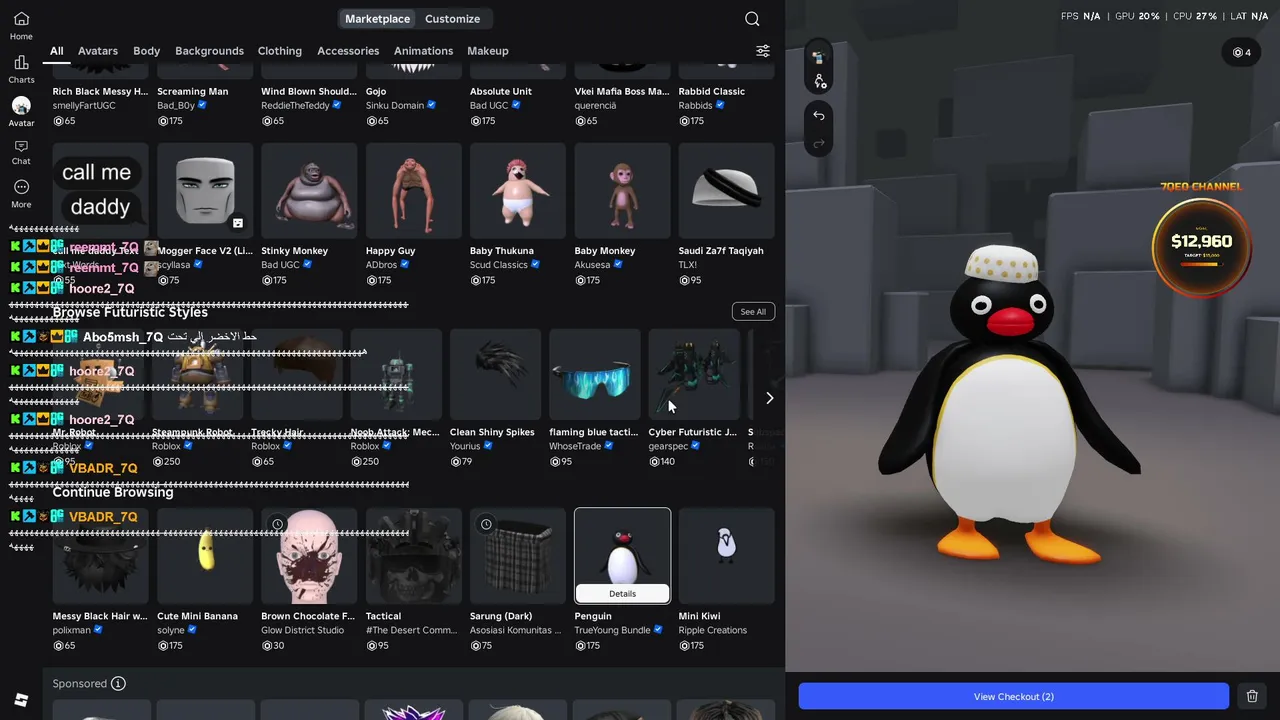Select the Happy Guy item thumbnail
Screen dimensions: 1280x720
pos(413,191)
